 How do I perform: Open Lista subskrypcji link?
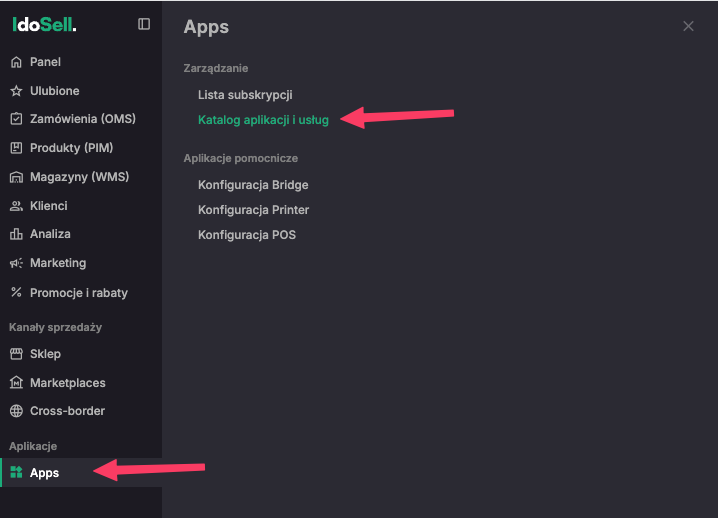pos(245,95)
